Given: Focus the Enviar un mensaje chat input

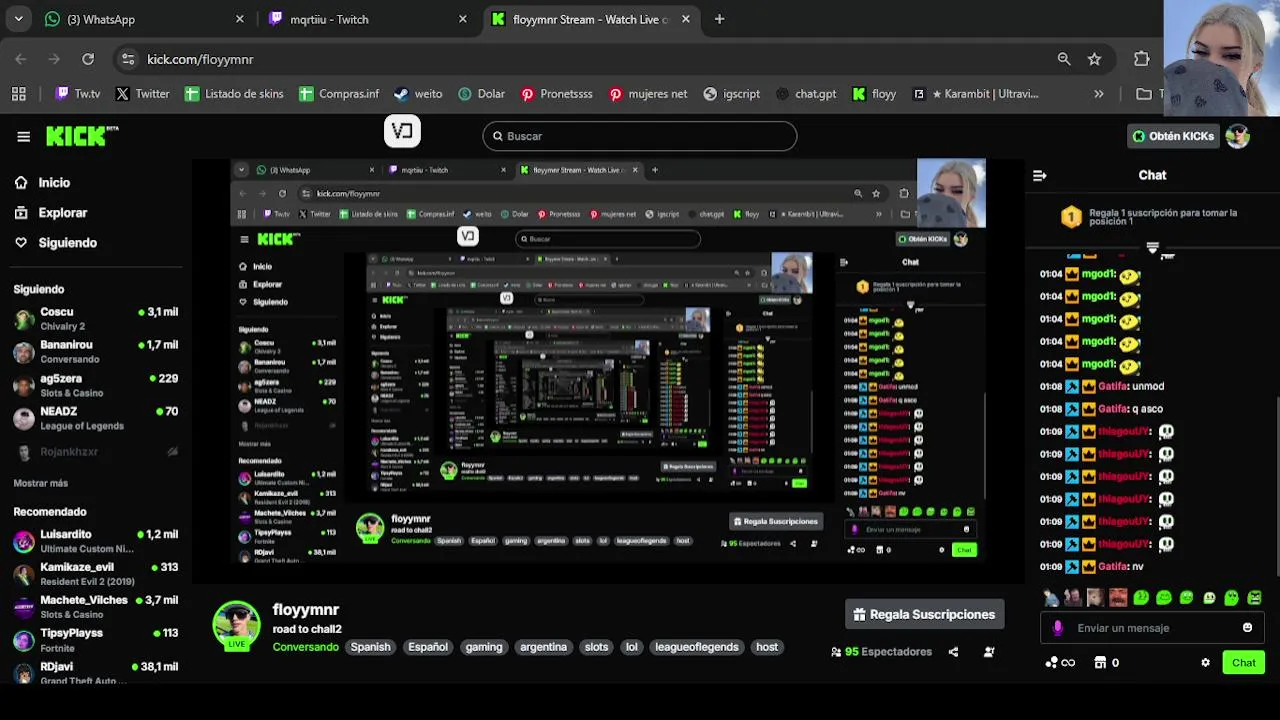Looking at the screenshot, I should click(1150, 628).
